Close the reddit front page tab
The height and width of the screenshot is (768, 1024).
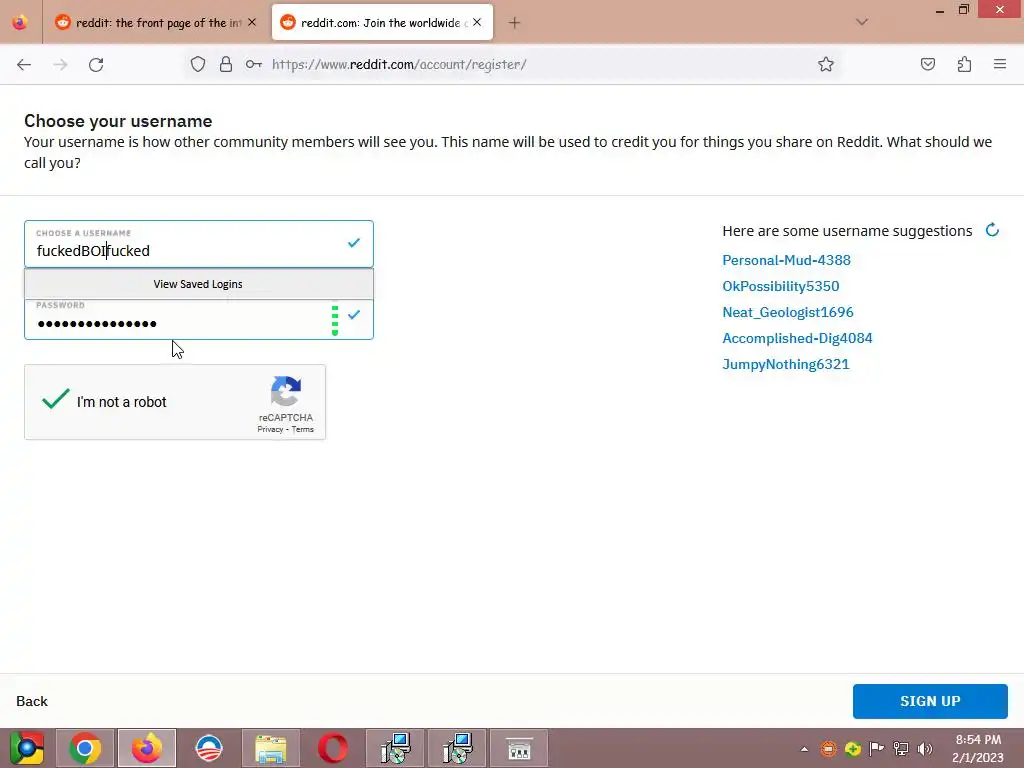tap(252, 22)
